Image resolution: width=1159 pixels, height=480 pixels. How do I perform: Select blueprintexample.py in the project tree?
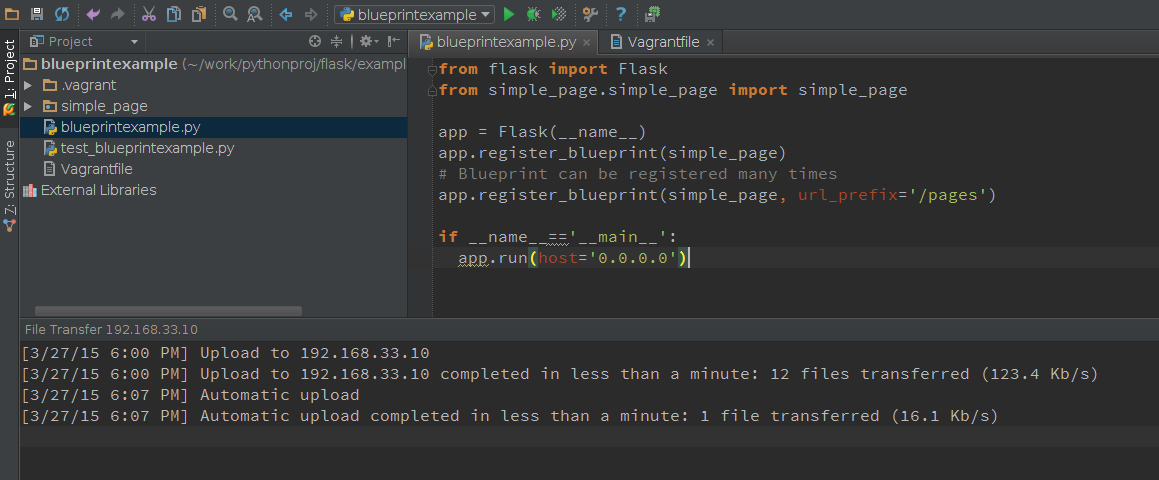[214, 127]
